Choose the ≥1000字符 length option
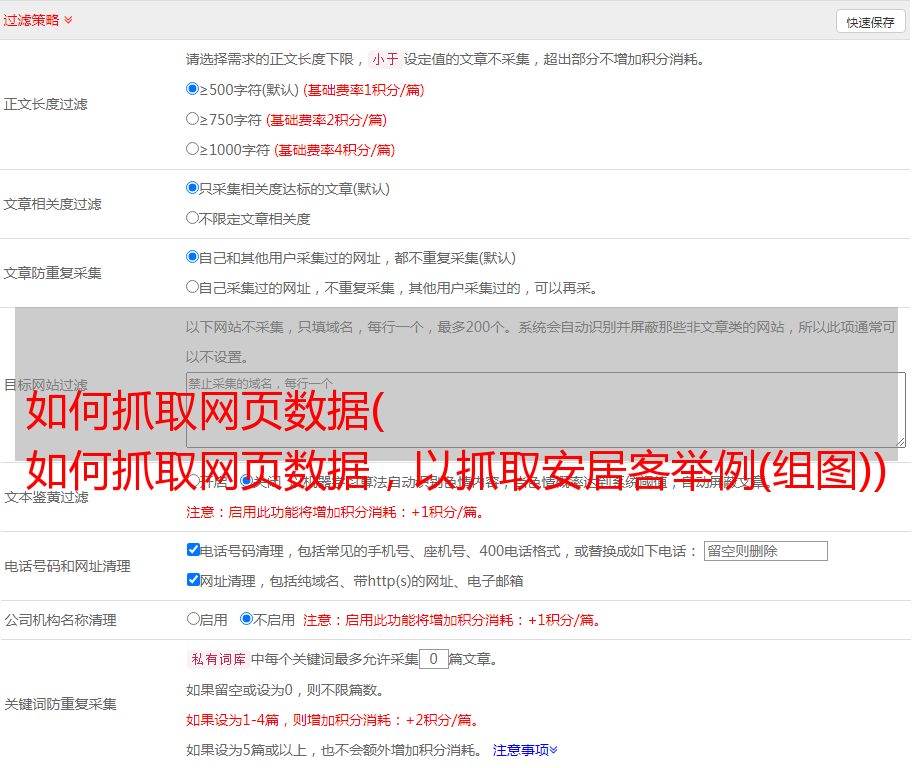Image resolution: width=912 pixels, height=768 pixels. tap(193, 149)
